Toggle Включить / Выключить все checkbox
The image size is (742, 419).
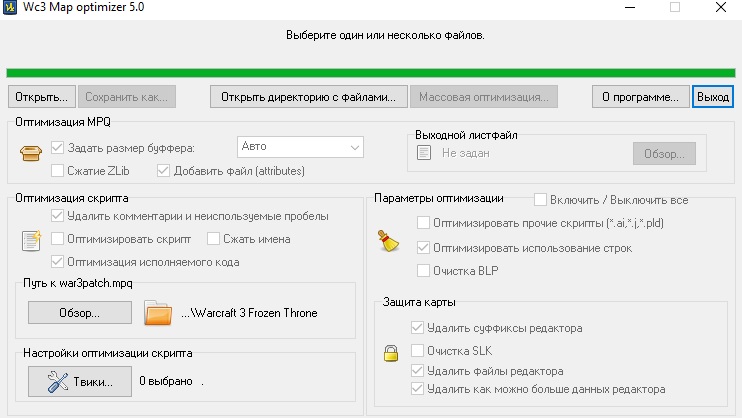pyautogui.click(x=540, y=199)
